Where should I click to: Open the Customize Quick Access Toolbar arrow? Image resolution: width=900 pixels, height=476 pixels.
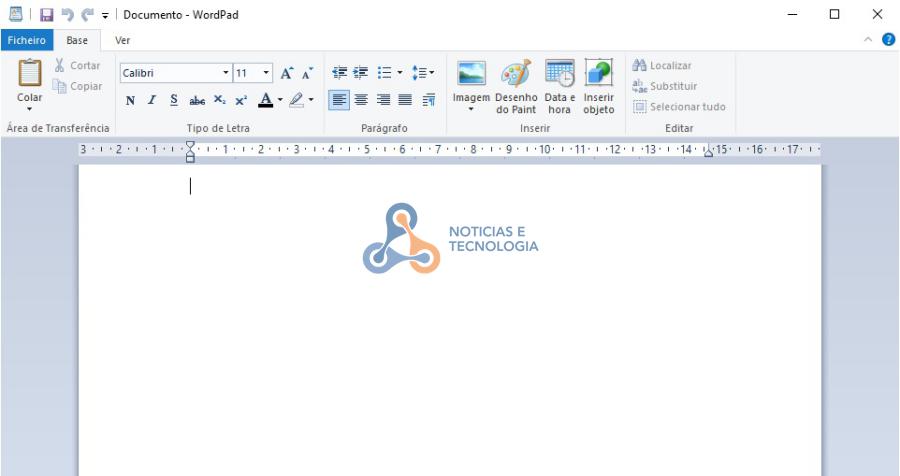click(105, 16)
